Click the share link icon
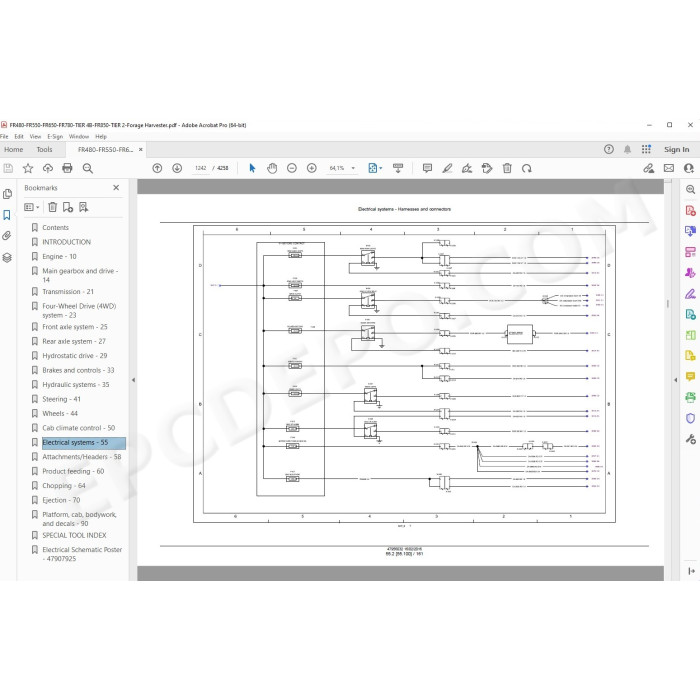Image resolution: width=700 pixels, height=700 pixels. 649,168
